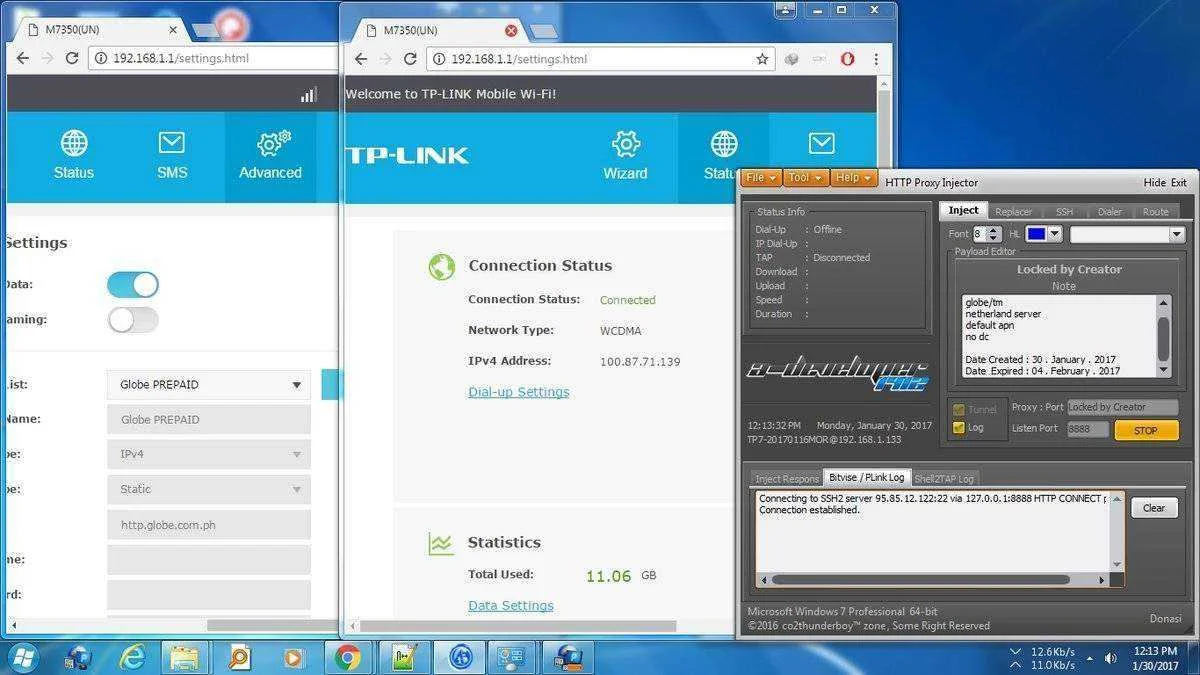Open the Tool menu in HTTP Proxy Injector
This screenshot has height=675, width=1200.
coord(805,178)
